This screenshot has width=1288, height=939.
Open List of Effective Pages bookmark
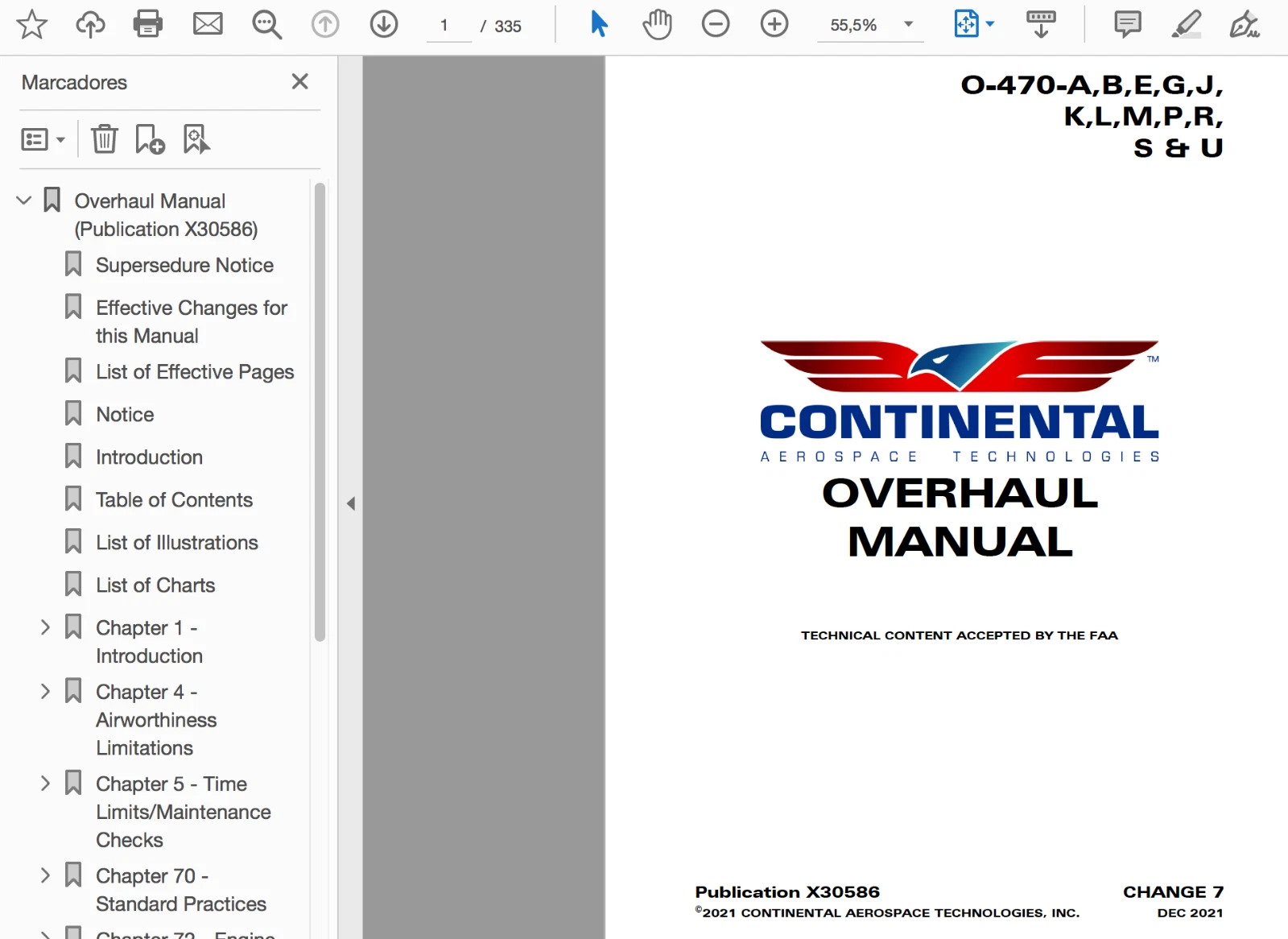(195, 372)
